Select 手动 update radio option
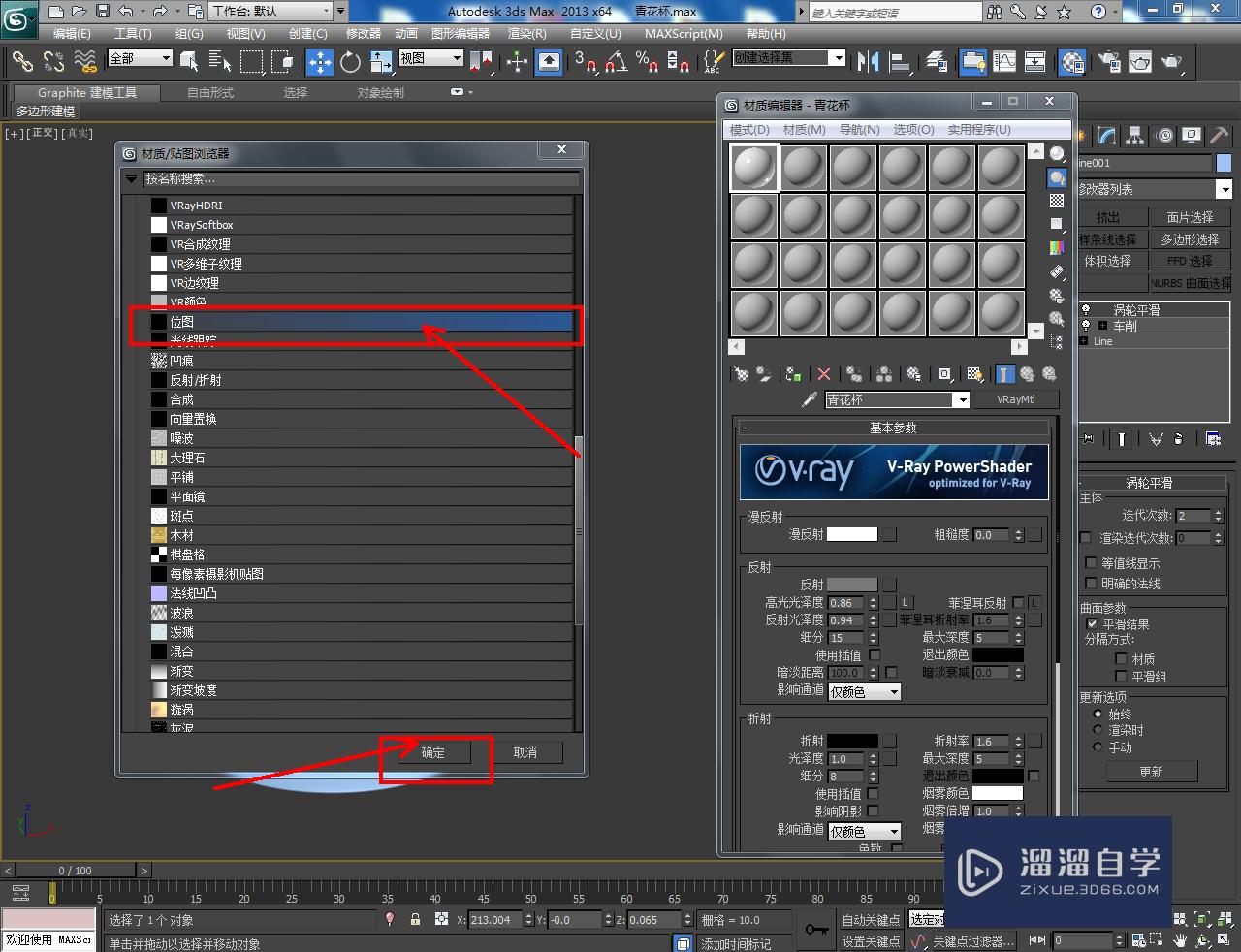The width and height of the screenshot is (1241, 952). (x=1098, y=747)
